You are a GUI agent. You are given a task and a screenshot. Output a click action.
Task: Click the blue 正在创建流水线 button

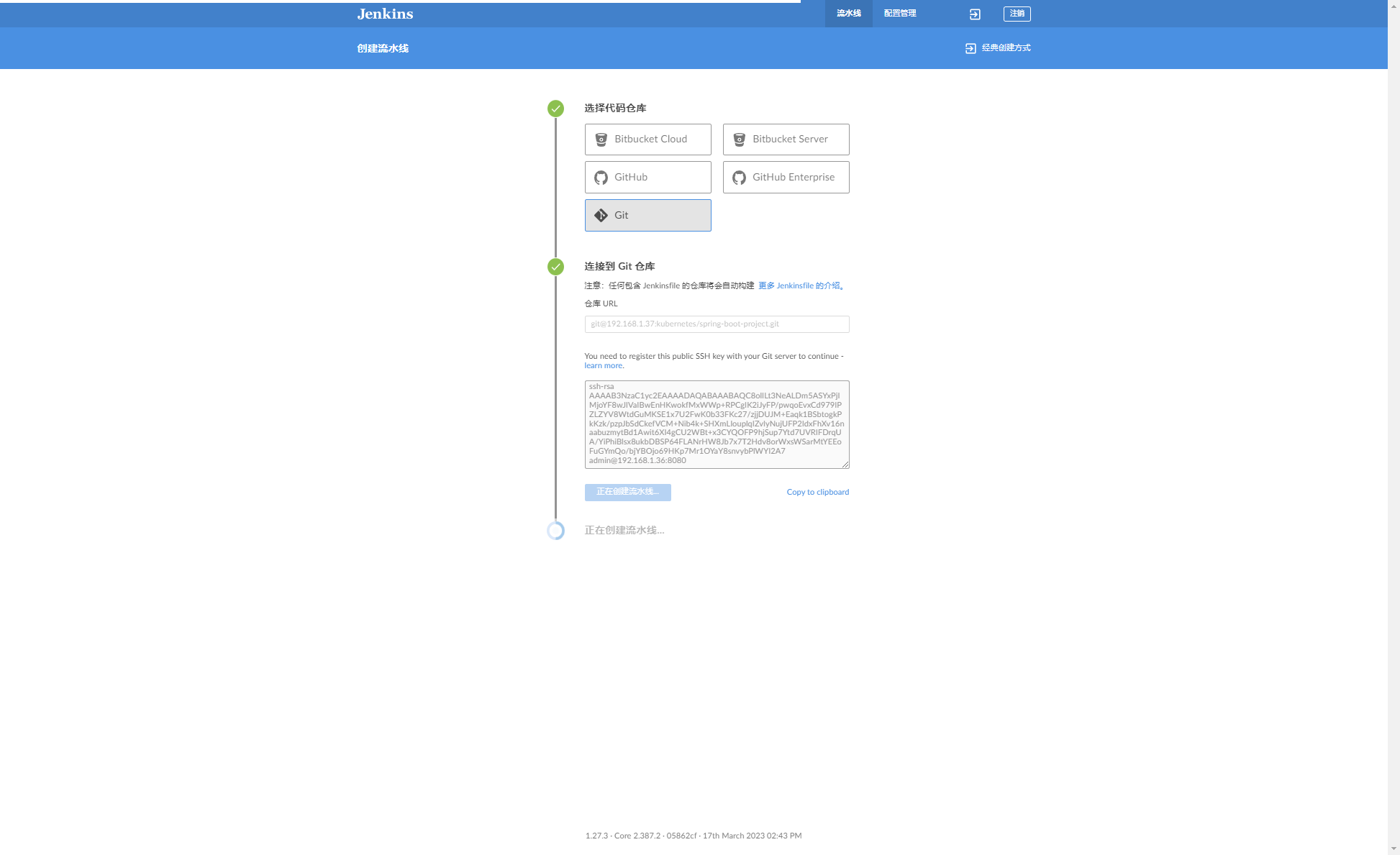point(628,492)
